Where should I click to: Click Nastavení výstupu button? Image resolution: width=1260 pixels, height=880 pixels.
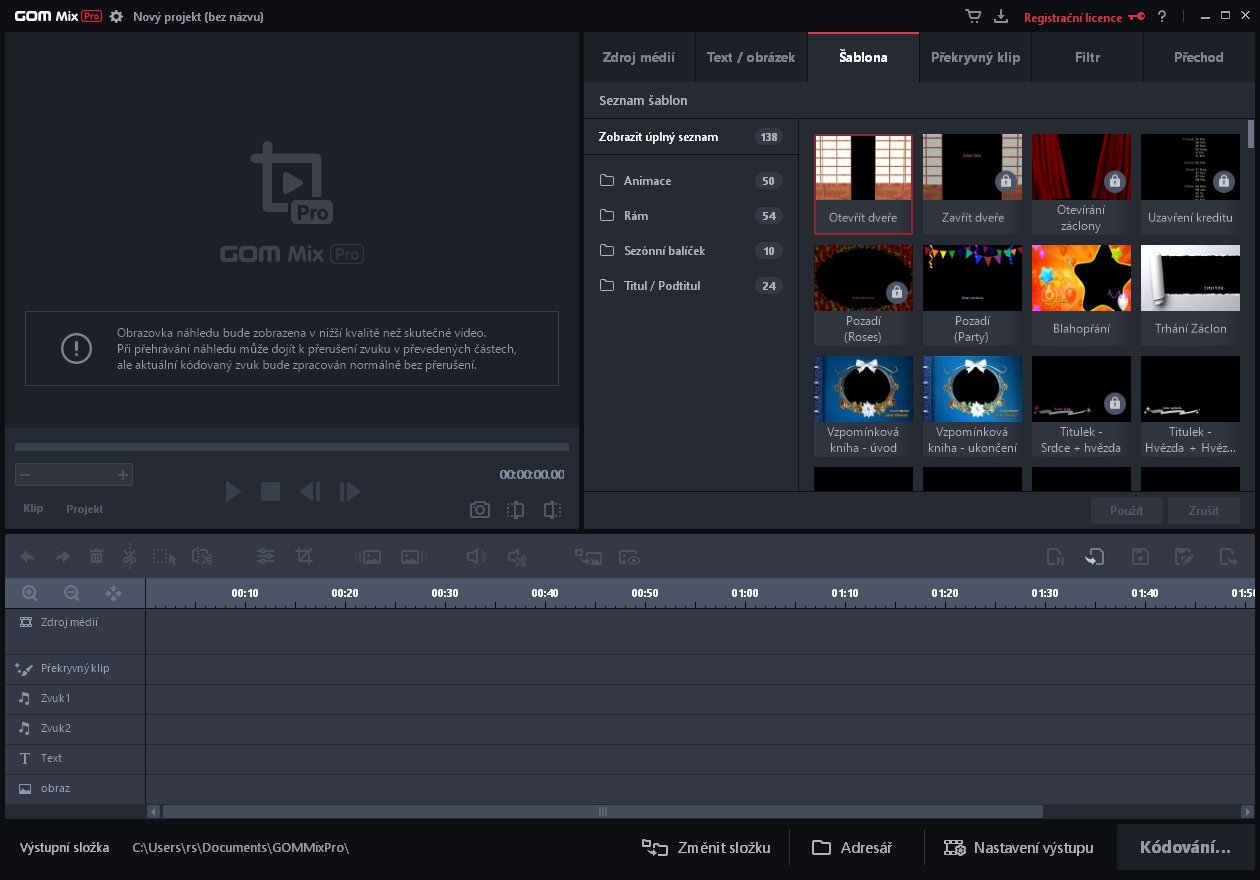(x=1019, y=848)
